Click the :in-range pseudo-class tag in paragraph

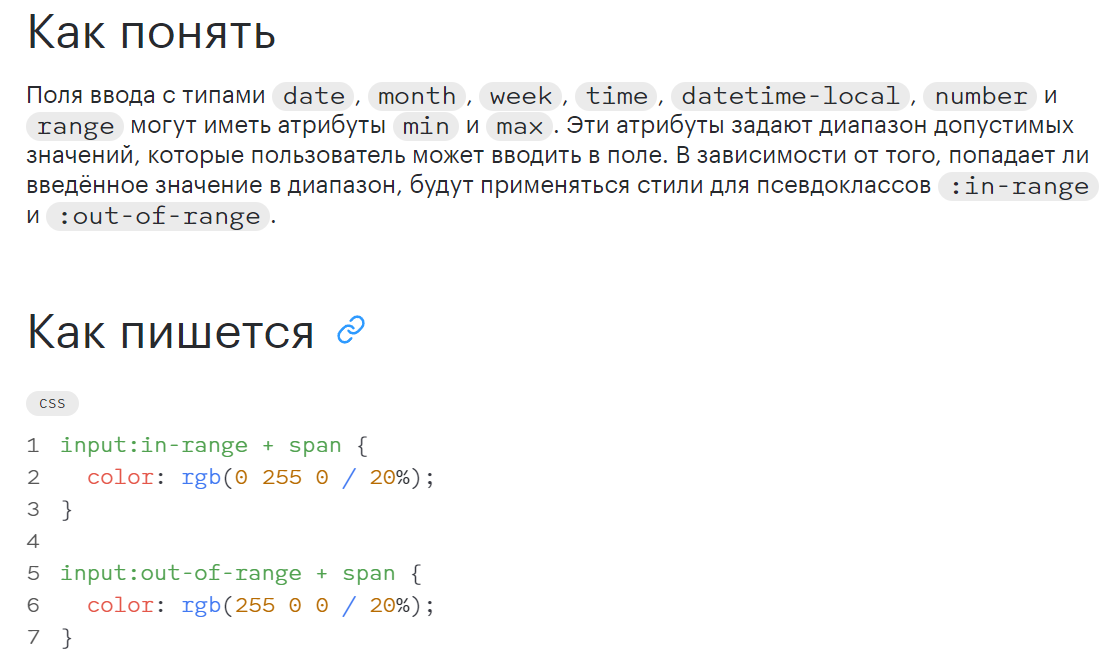click(1018, 186)
